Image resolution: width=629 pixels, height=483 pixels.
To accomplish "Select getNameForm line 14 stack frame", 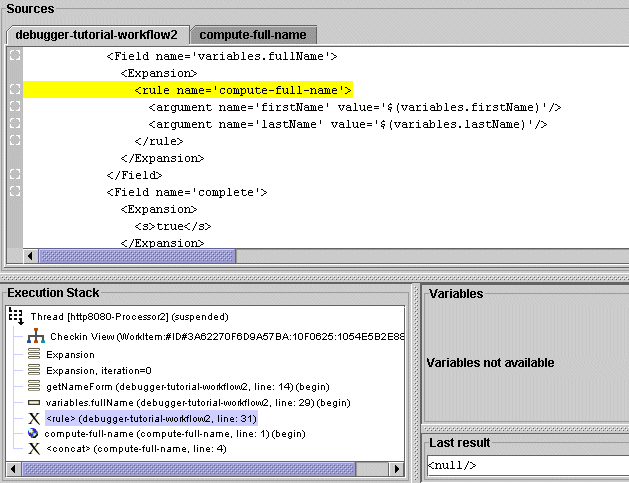I will point(188,387).
